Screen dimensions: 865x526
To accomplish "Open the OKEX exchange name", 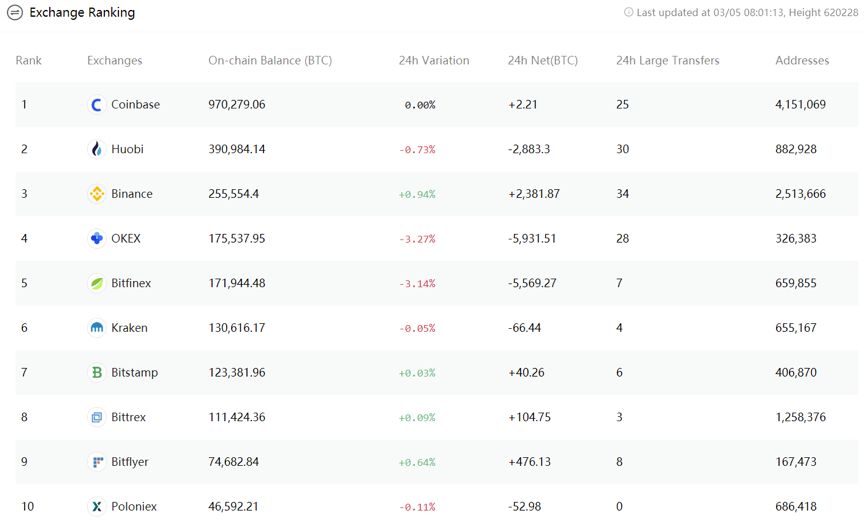I will 126,238.
